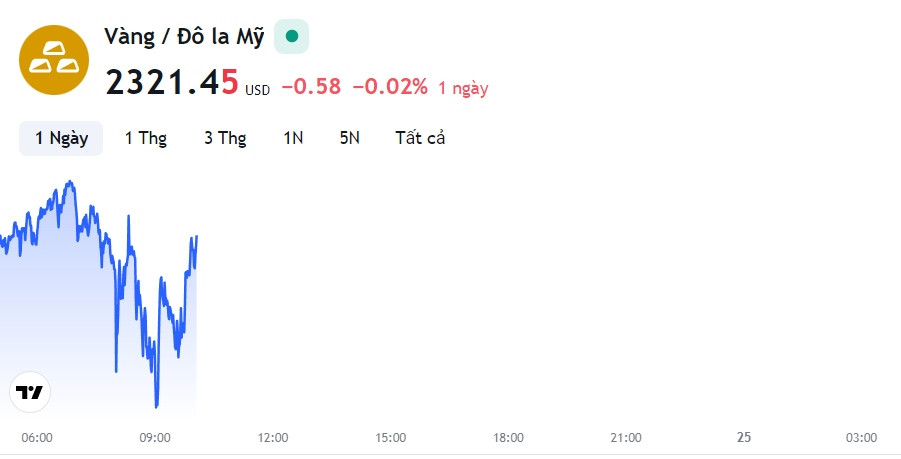Show the "5N" five-year range
This screenshot has height=459, width=901.
tap(349, 138)
